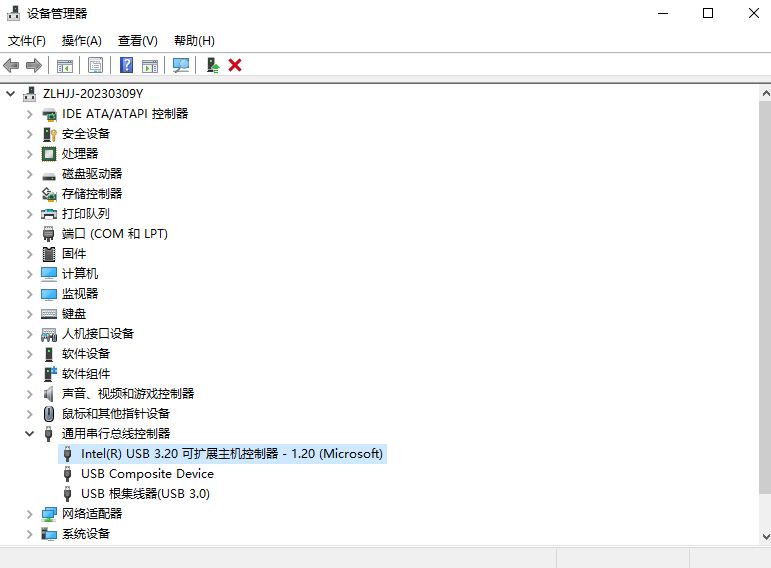The width and height of the screenshot is (771, 568).
Task: Click the 鼠标和其他指针设备 mouse icon
Action: pos(49,414)
